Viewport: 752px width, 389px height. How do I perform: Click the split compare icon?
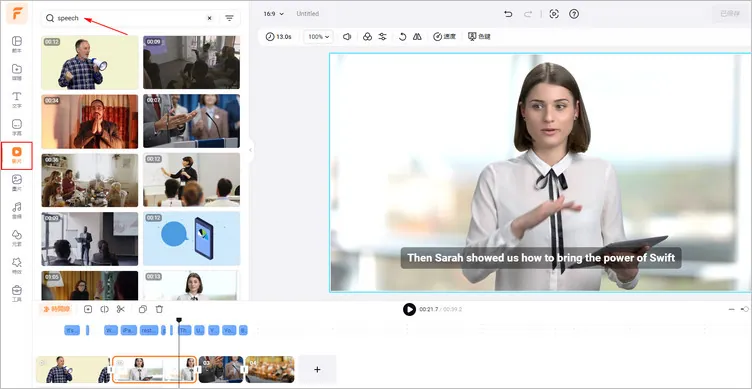click(105, 309)
